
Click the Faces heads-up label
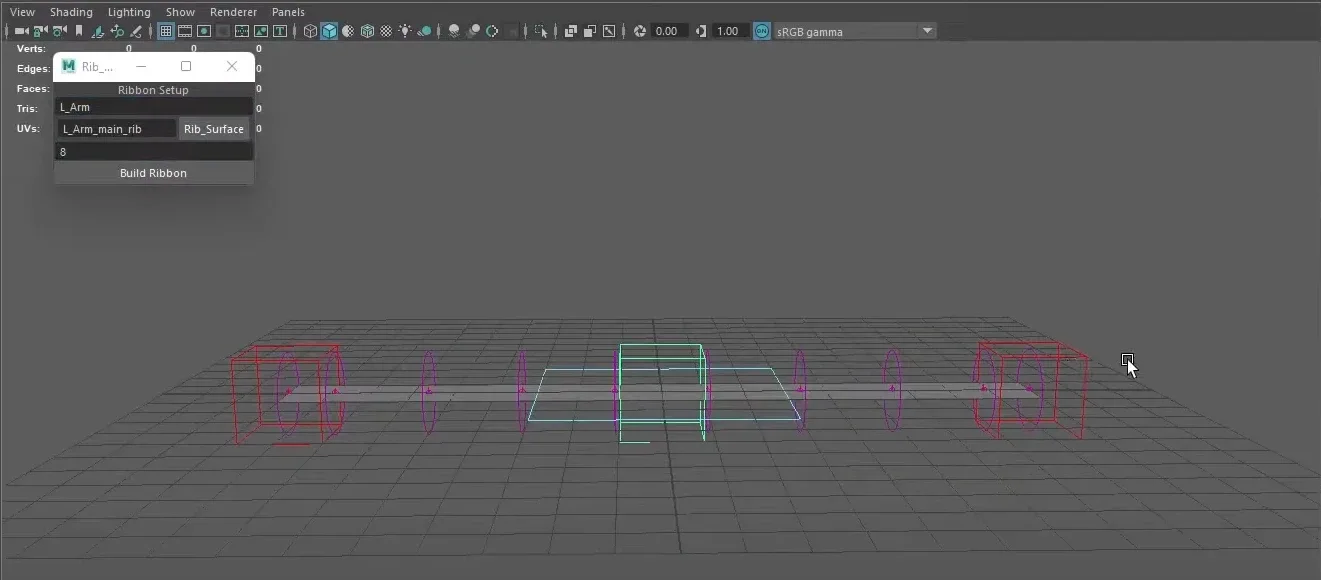click(x=33, y=89)
